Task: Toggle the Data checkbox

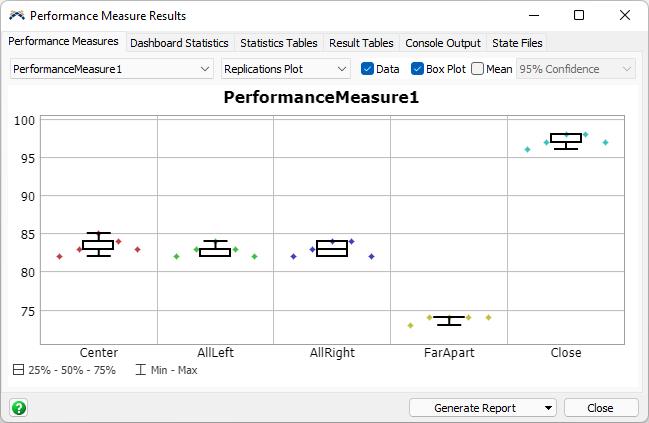Action: point(368,69)
